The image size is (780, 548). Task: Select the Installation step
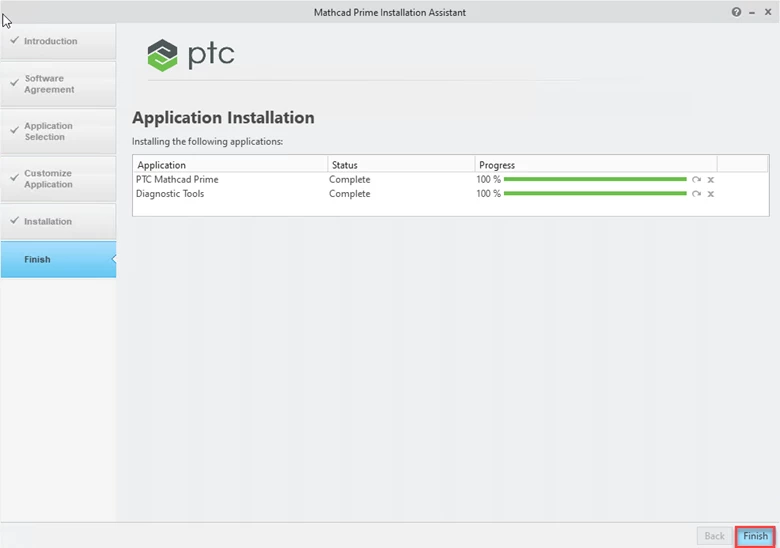pos(58,221)
